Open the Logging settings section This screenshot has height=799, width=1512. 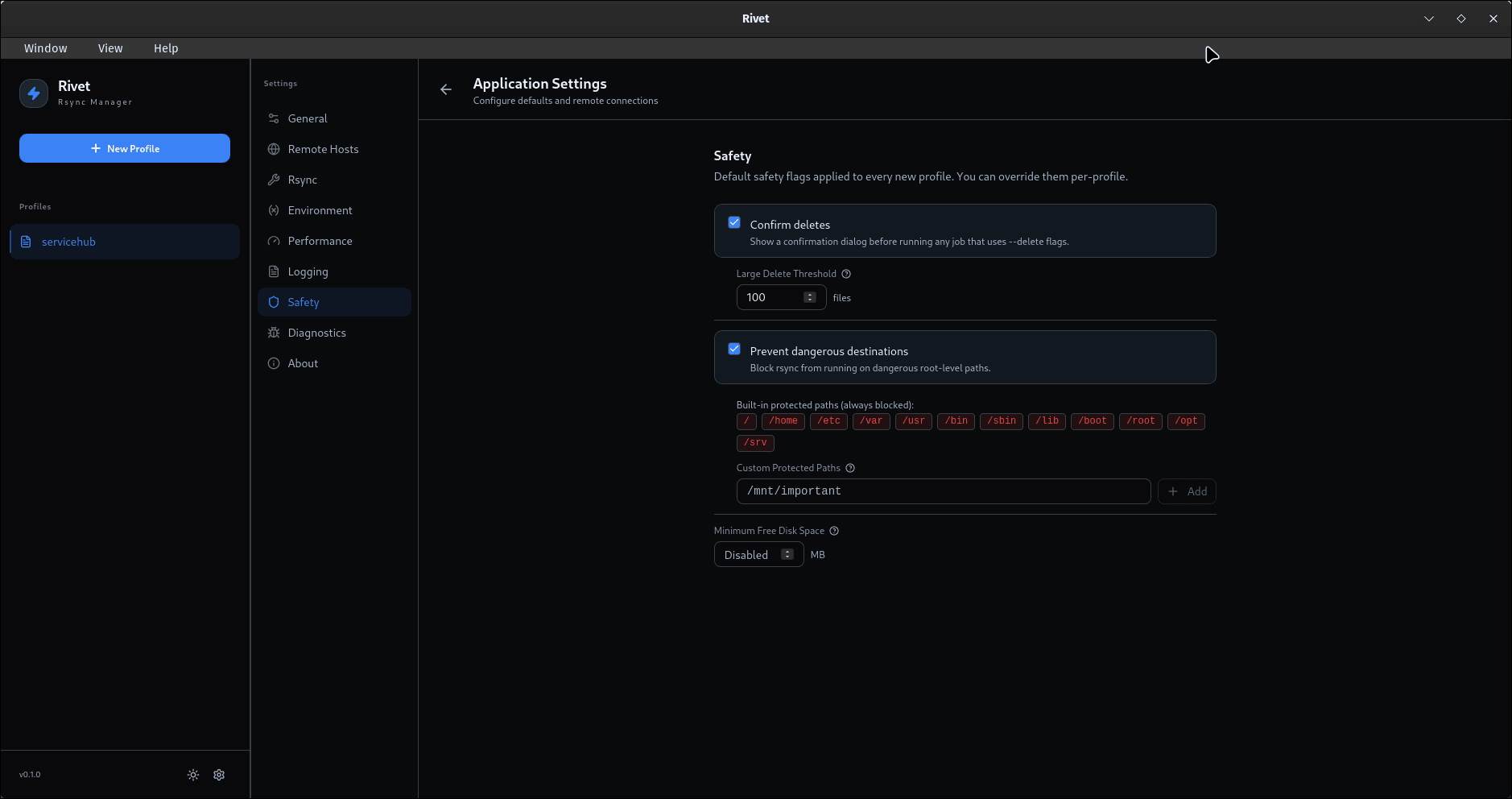334,271
